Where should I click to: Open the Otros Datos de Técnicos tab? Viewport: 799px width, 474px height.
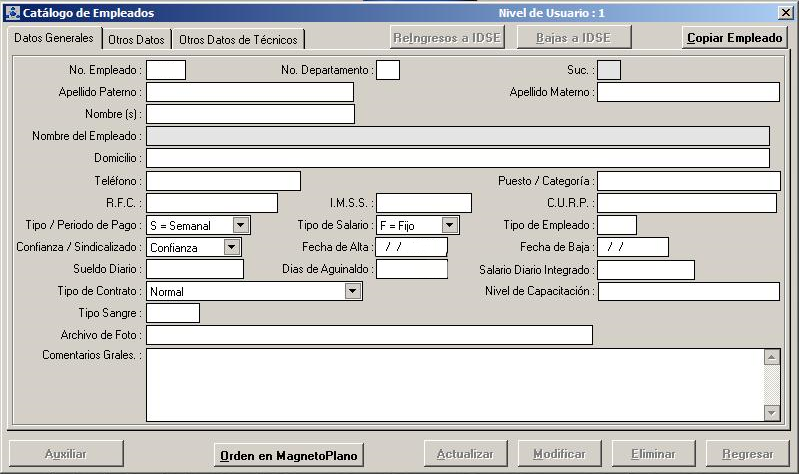[x=238, y=39]
